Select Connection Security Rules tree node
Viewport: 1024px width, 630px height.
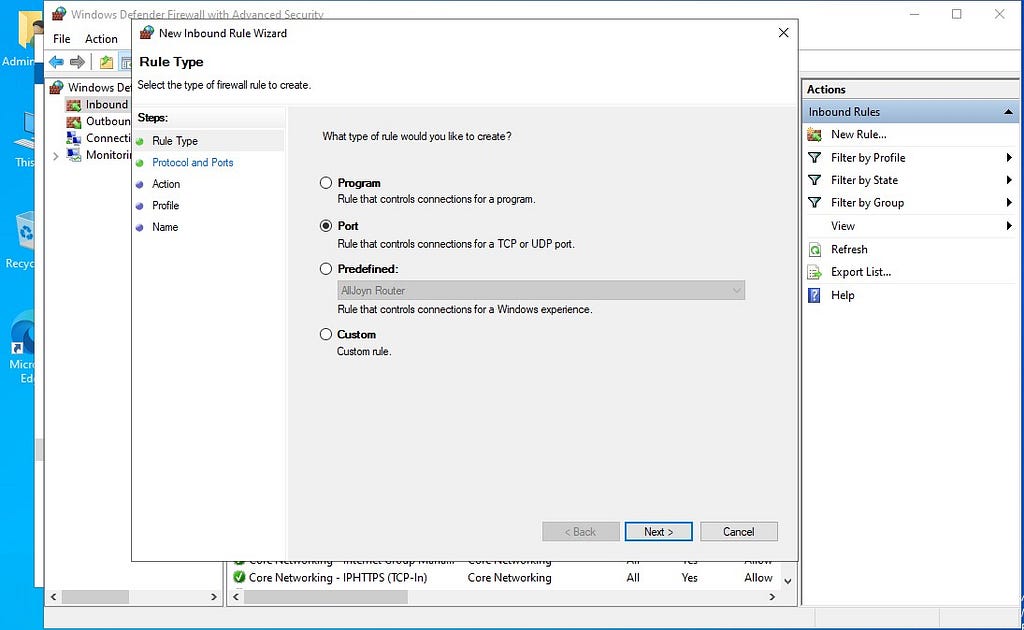pyautogui.click(x=108, y=138)
